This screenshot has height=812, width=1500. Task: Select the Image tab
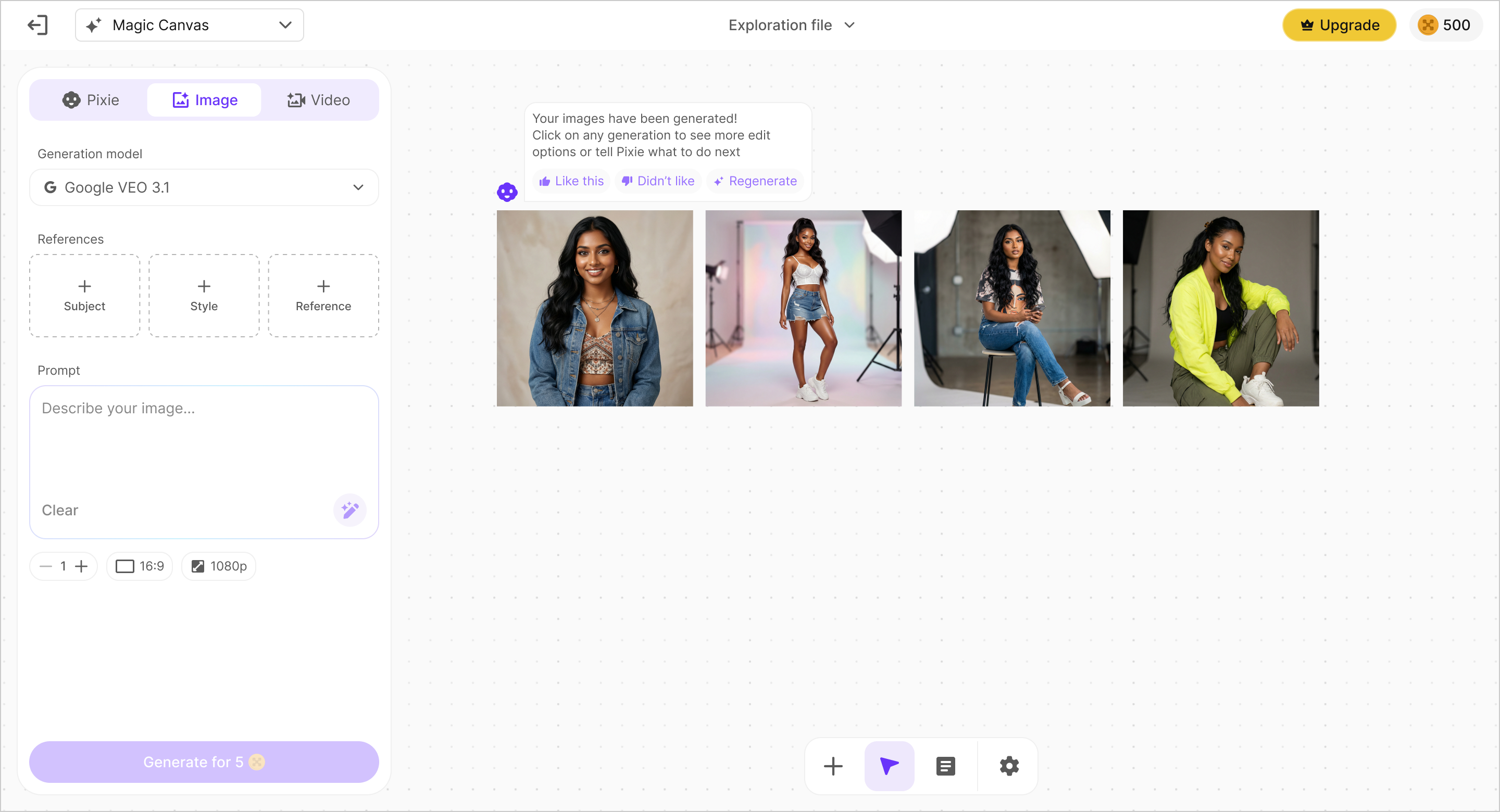(204, 100)
